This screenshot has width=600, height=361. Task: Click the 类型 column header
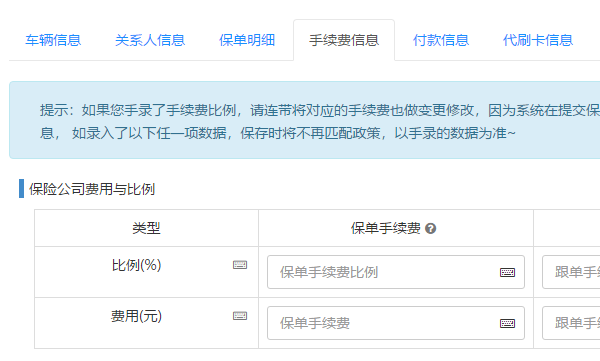click(x=146, y=228)
